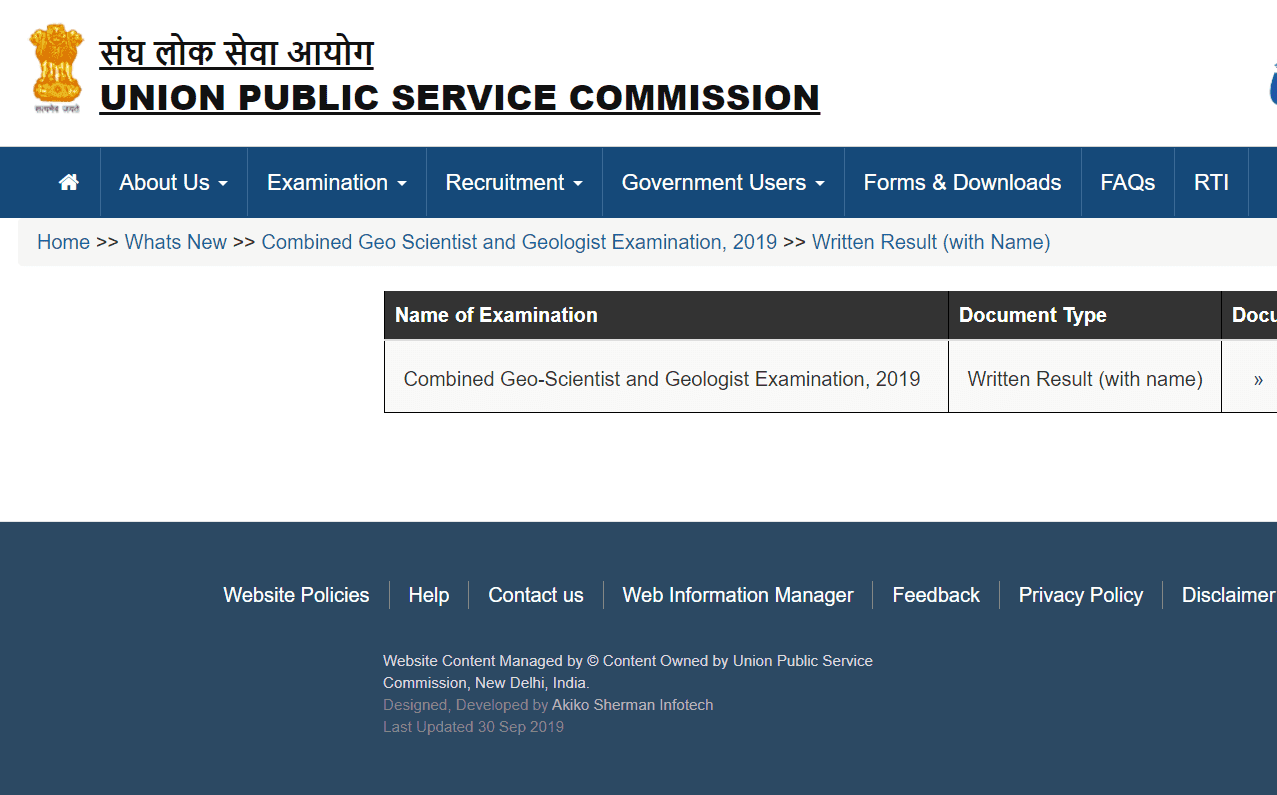The height and width of the screenshot is (795, 1277).
Task: Click Written Result (with Name) breadcrumb
Action: (x=931, y=242)
